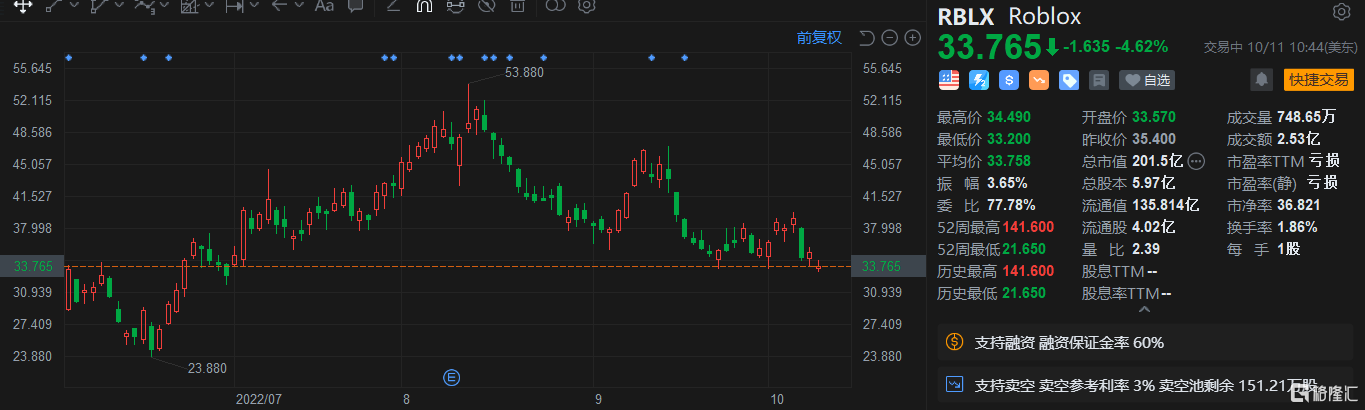Click the Roblox company name

point(1045,17)
